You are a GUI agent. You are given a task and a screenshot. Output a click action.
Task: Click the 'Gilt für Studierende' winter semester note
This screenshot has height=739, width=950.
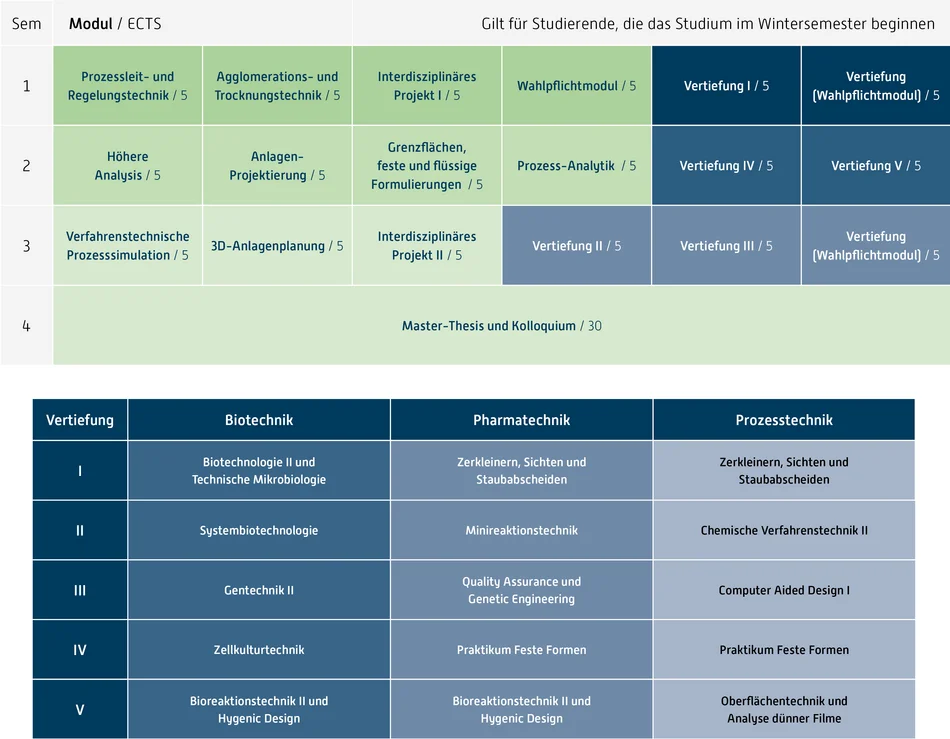point(708,24)
